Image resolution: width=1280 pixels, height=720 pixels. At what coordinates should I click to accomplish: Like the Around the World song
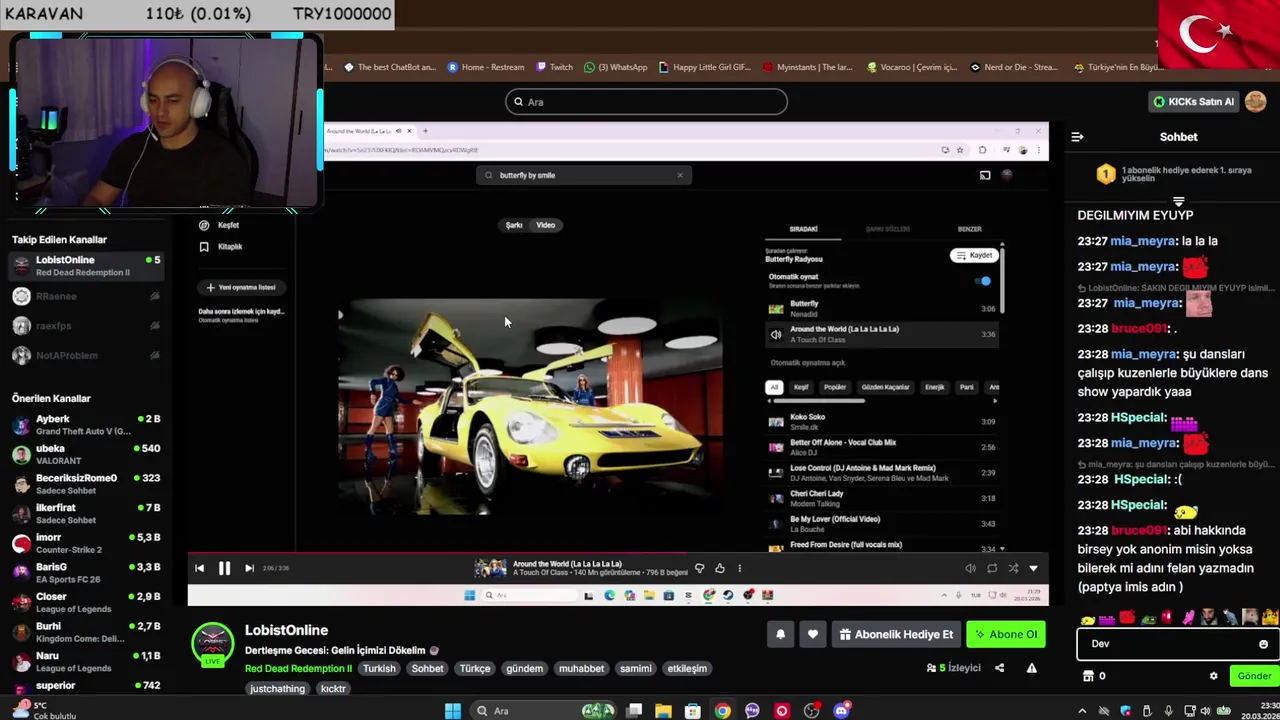coord(719,568)
